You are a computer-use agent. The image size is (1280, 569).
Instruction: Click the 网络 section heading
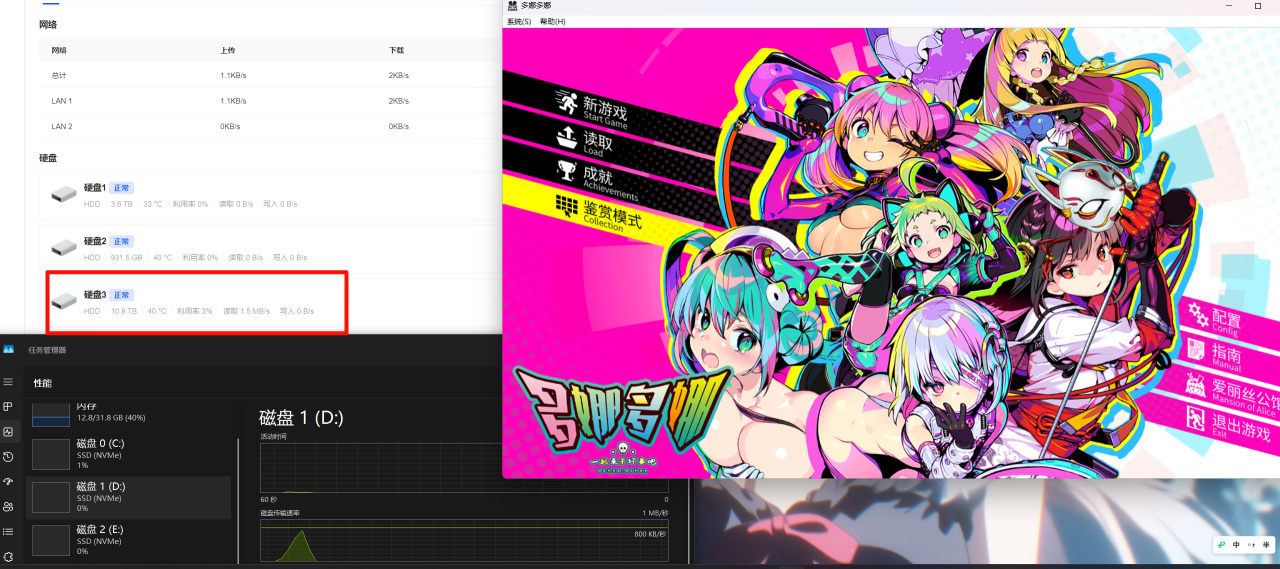tap(48, 24)
